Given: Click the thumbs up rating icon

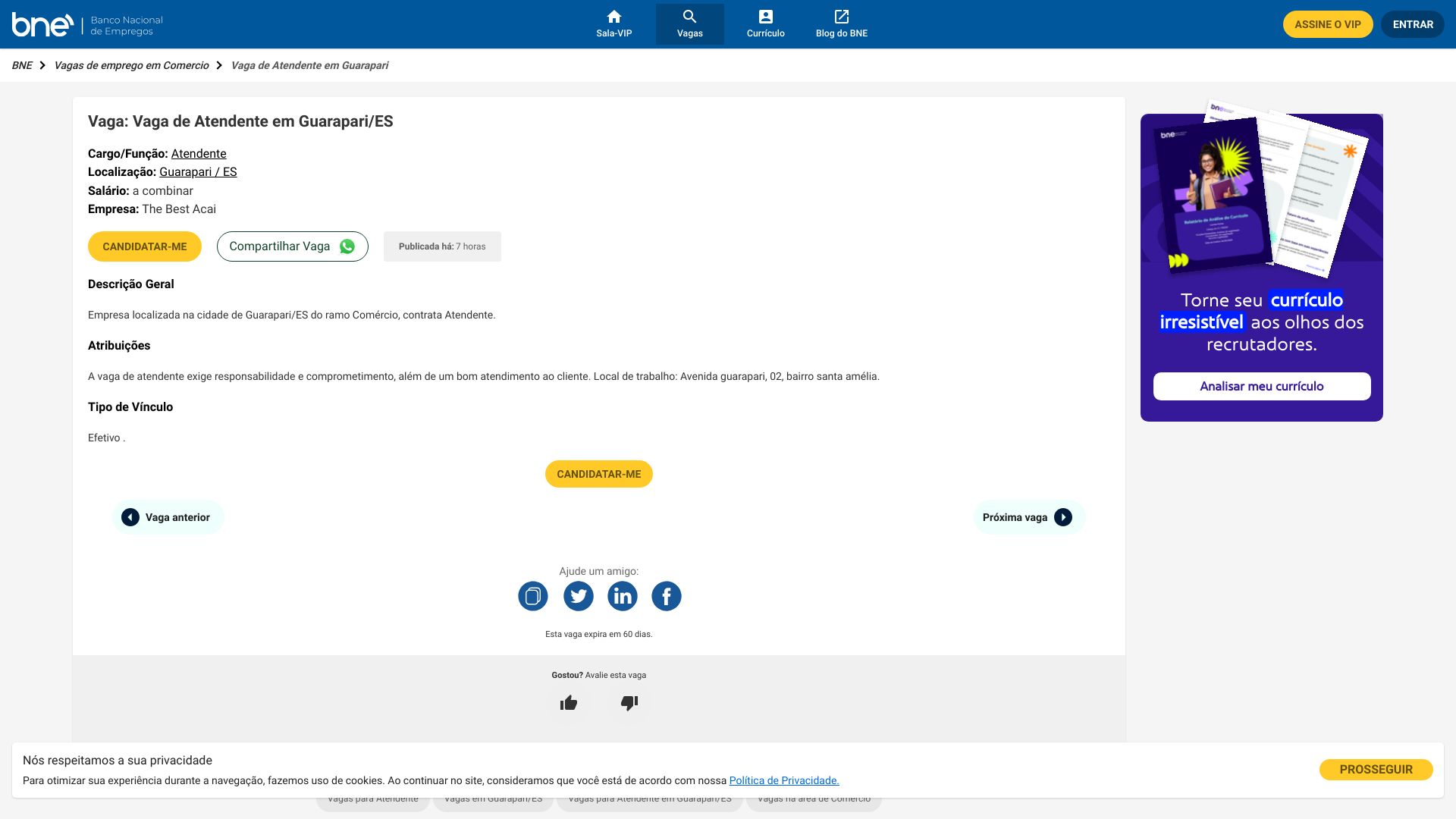Looking at the screenshot, I should tap(569, 703).
